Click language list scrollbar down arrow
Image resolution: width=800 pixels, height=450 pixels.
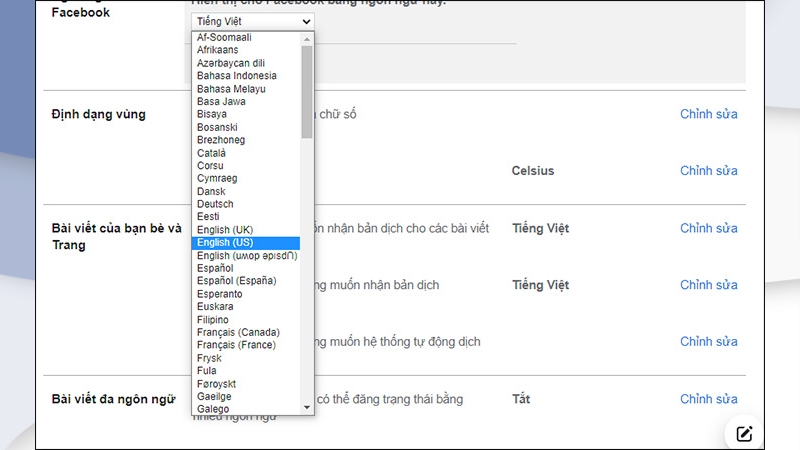307,407
